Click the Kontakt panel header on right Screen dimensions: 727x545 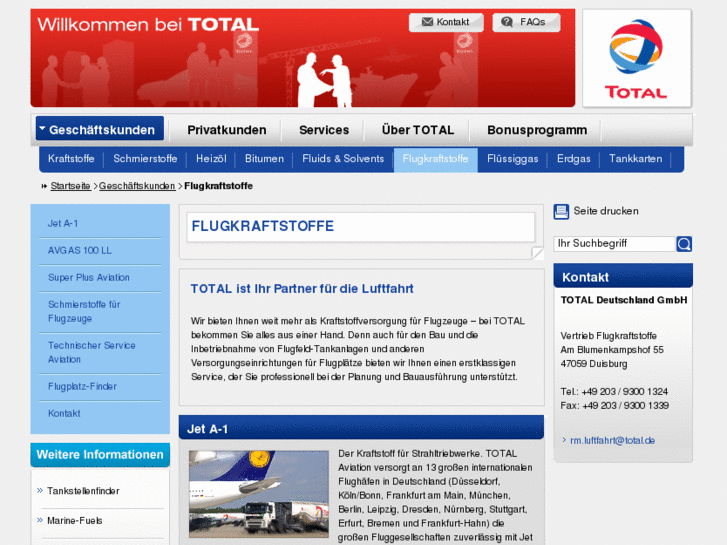point(623,276)
